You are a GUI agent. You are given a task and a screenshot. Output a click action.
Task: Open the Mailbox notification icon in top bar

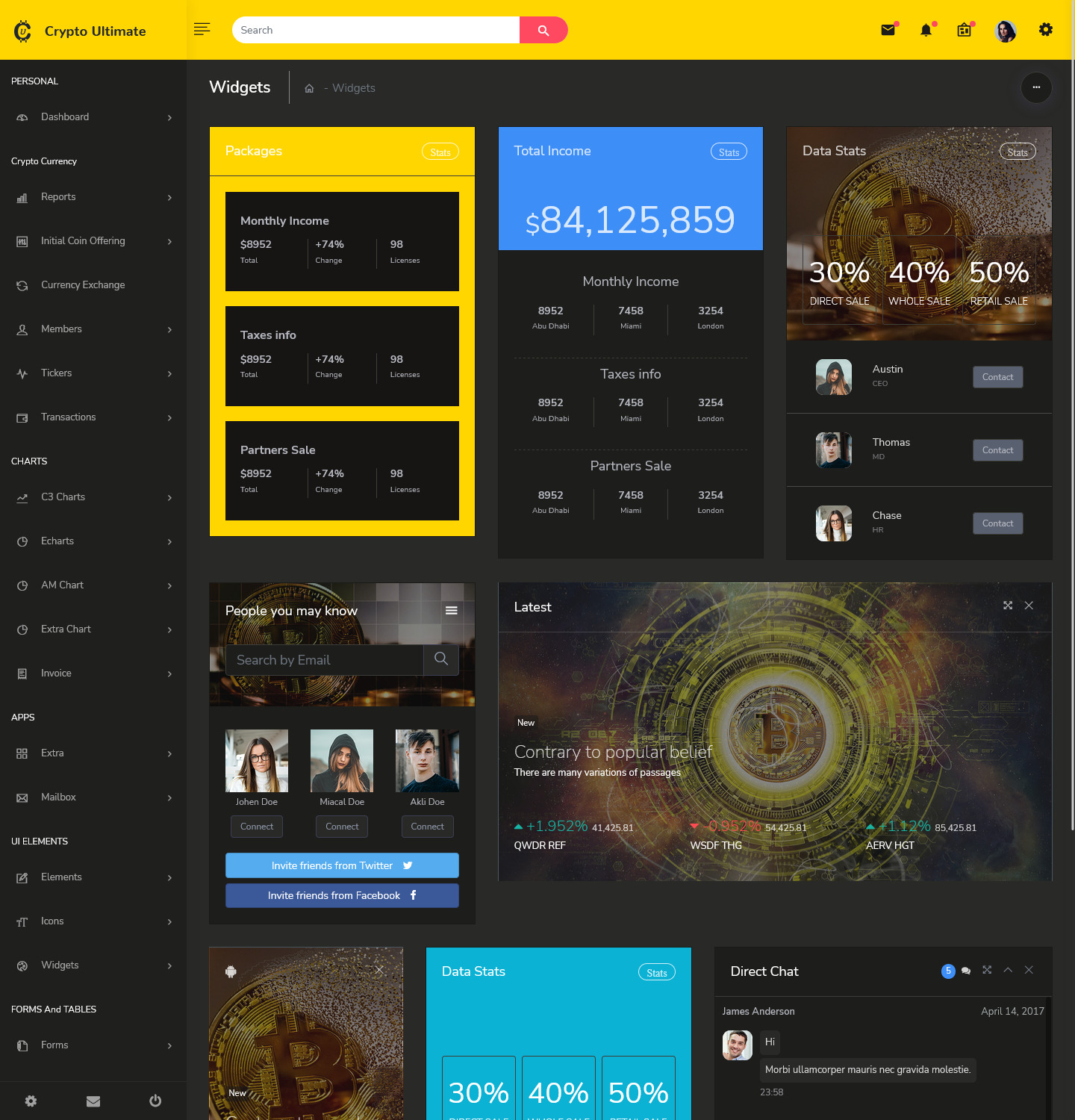(x=888, y=30)
